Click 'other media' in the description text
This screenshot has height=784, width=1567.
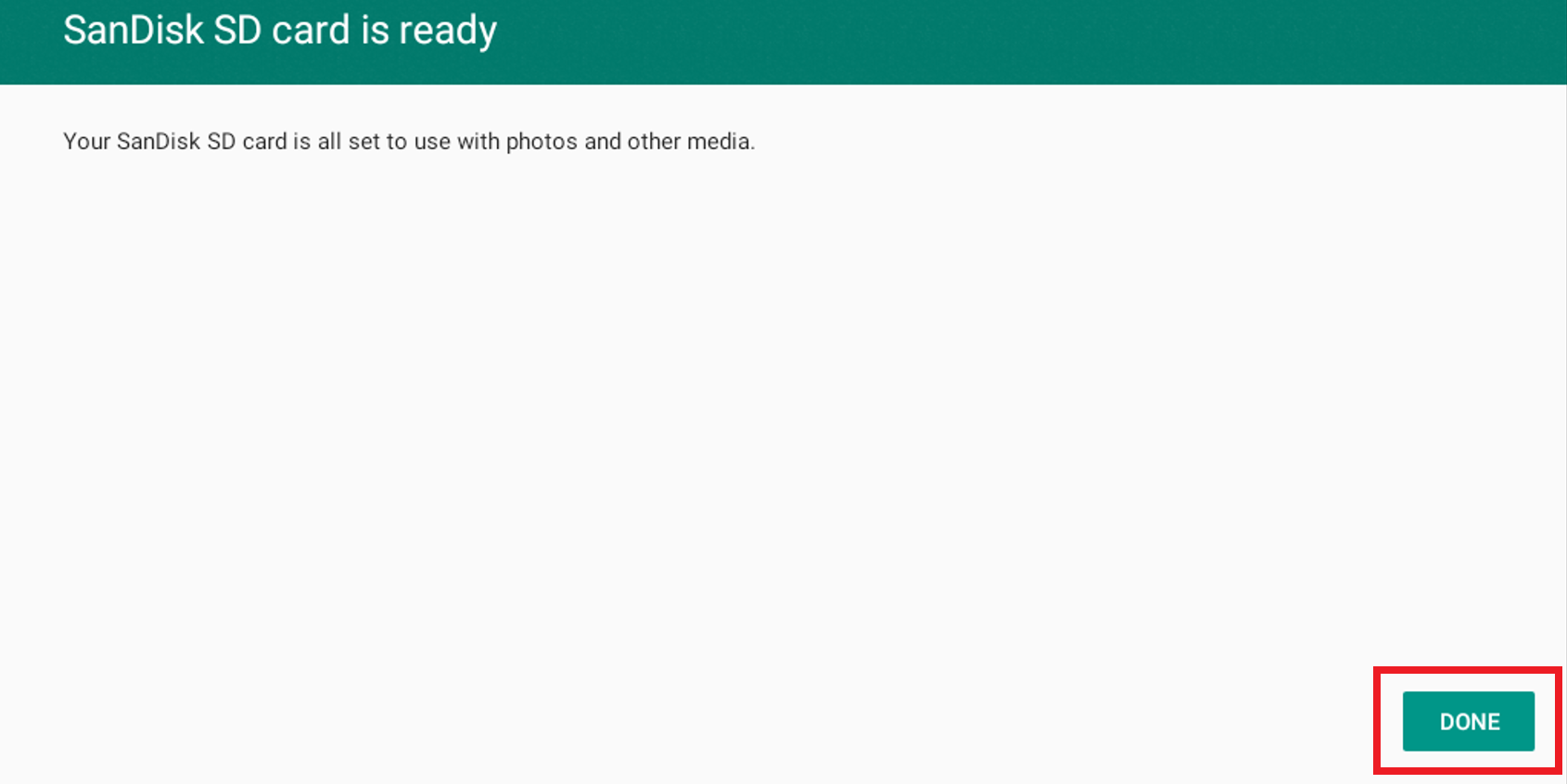(691, 142)
